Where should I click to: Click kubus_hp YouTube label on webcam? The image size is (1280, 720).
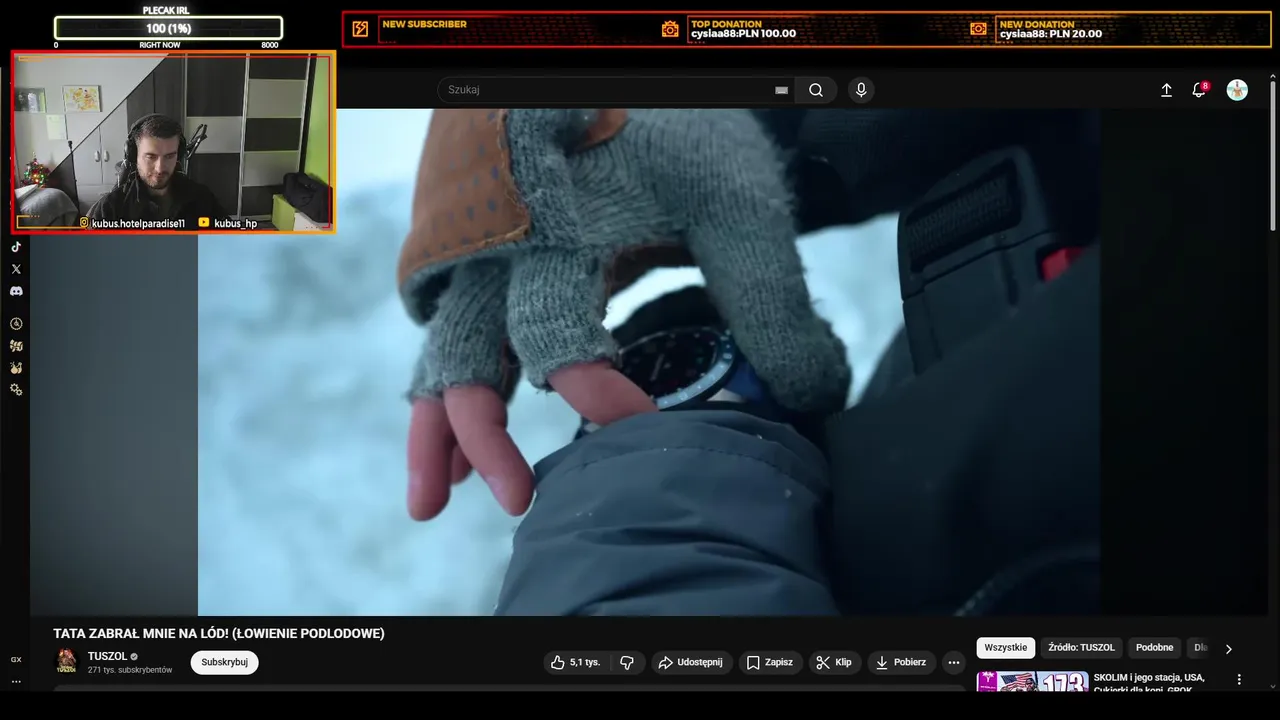coord(228,223)
